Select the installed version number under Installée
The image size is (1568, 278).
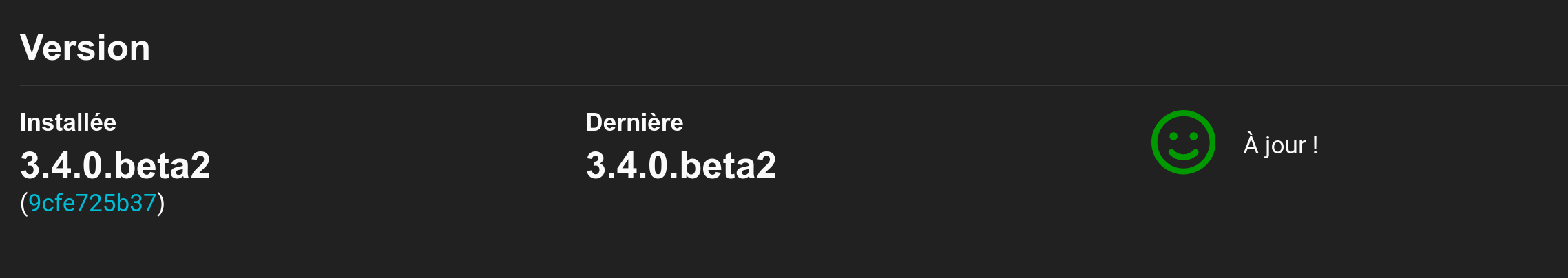[115, 166]
